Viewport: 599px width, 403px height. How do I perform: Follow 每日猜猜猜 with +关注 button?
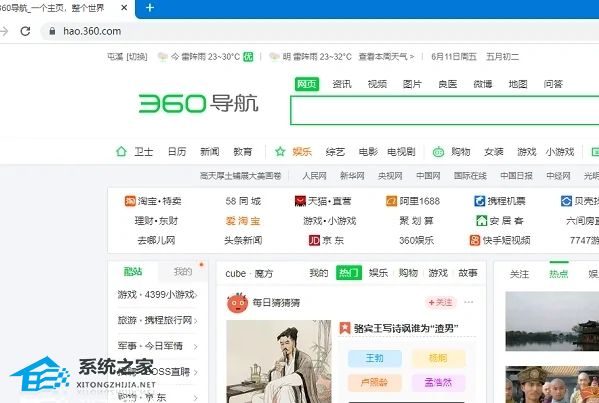click(x=441, y=303)
